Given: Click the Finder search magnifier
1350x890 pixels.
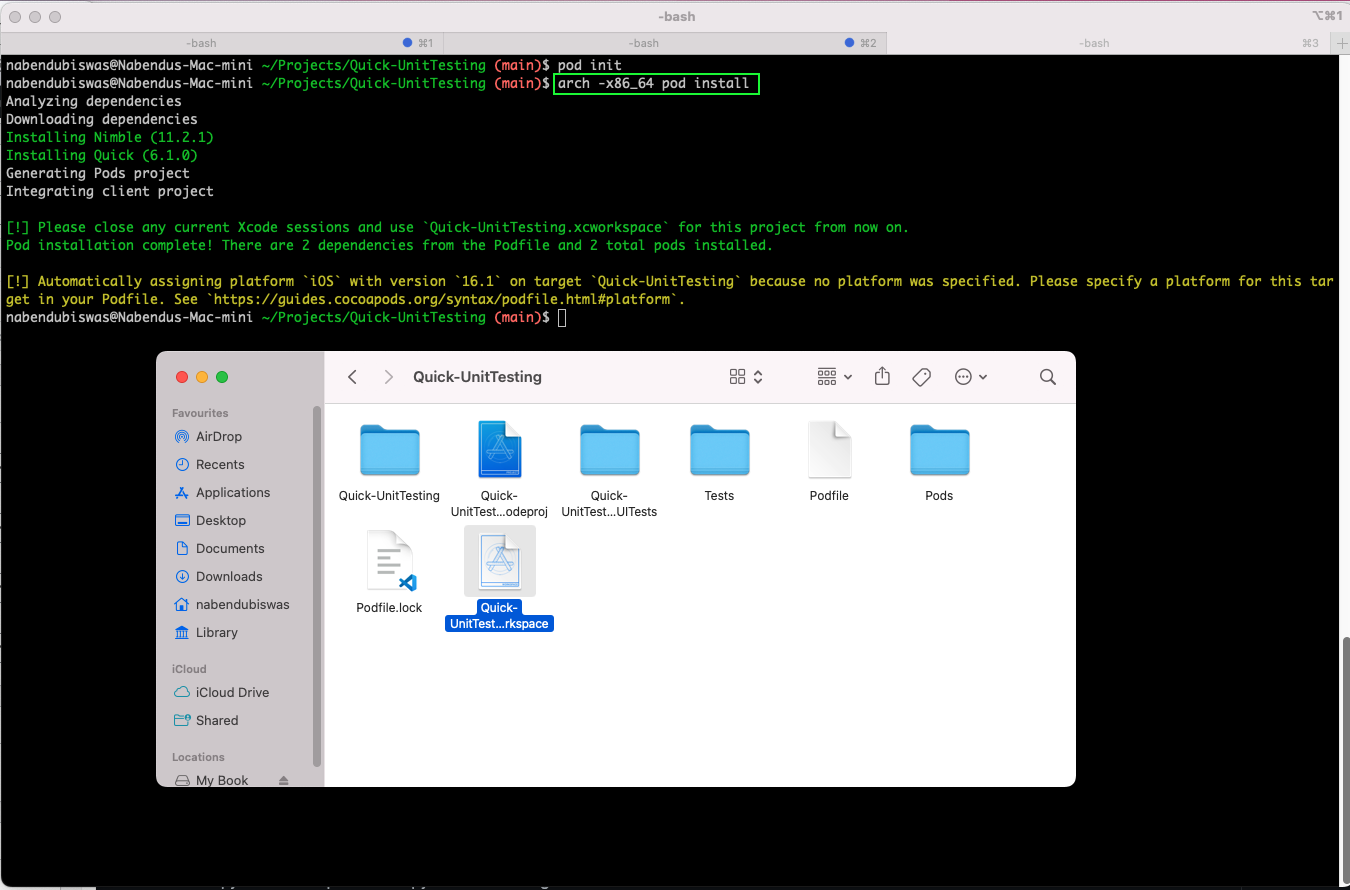Looking at the screenshot, I should click(x=1048, y=377).
